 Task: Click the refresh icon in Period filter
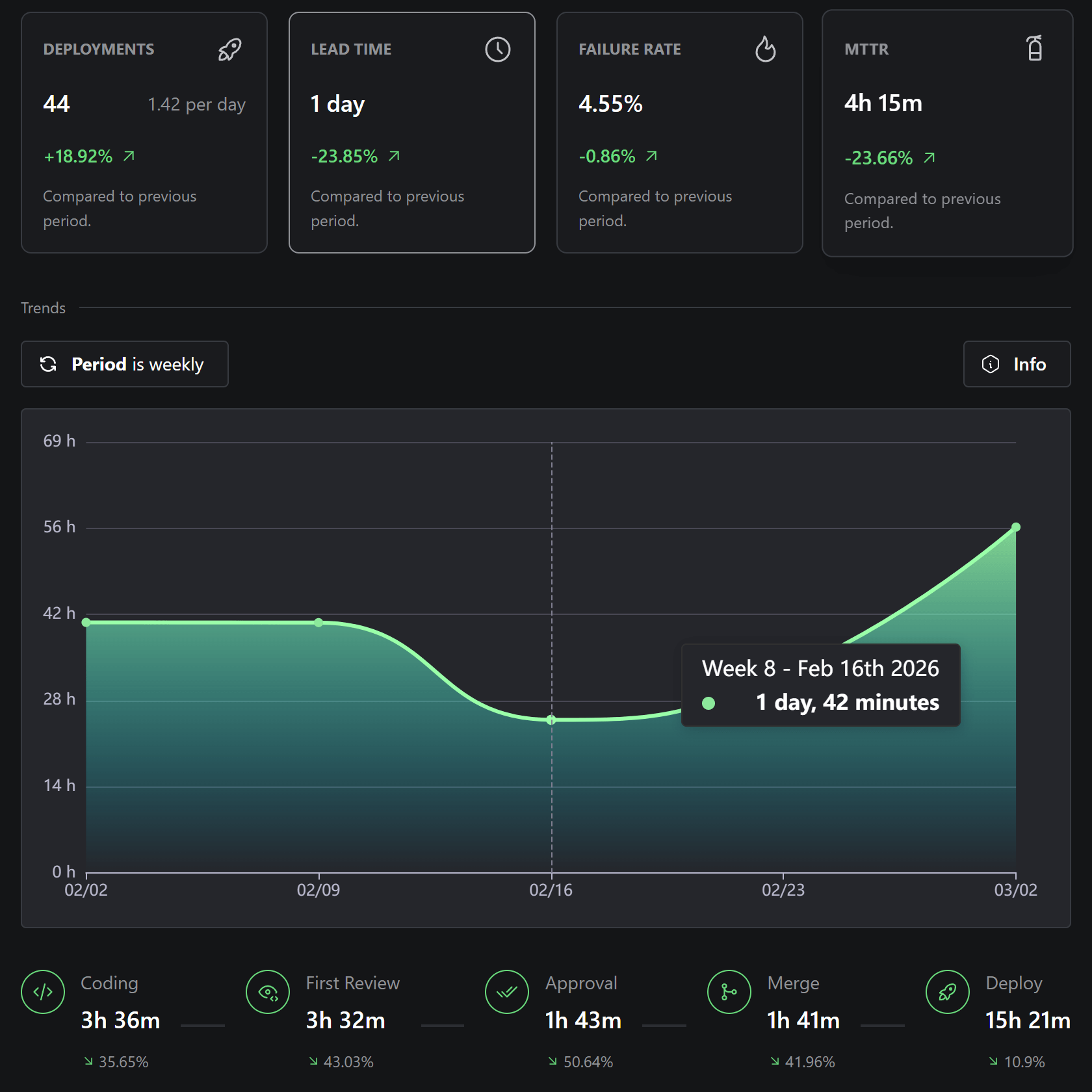tap(48, 364)
